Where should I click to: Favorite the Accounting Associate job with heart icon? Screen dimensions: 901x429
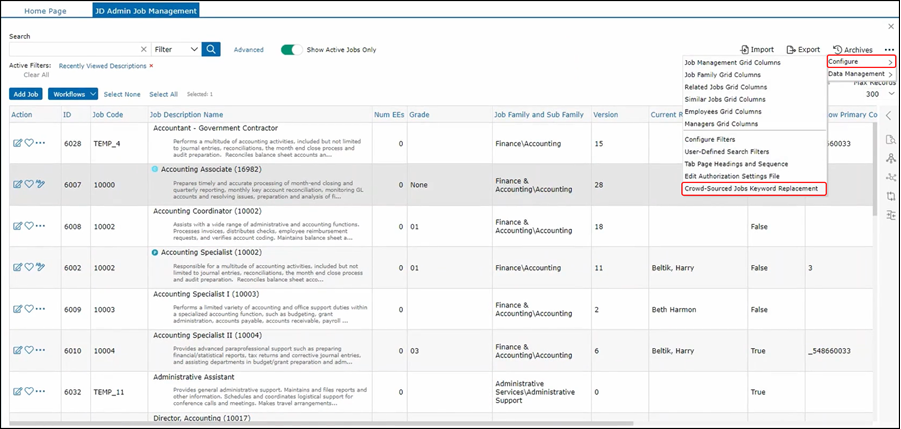[x=29, y=184]
